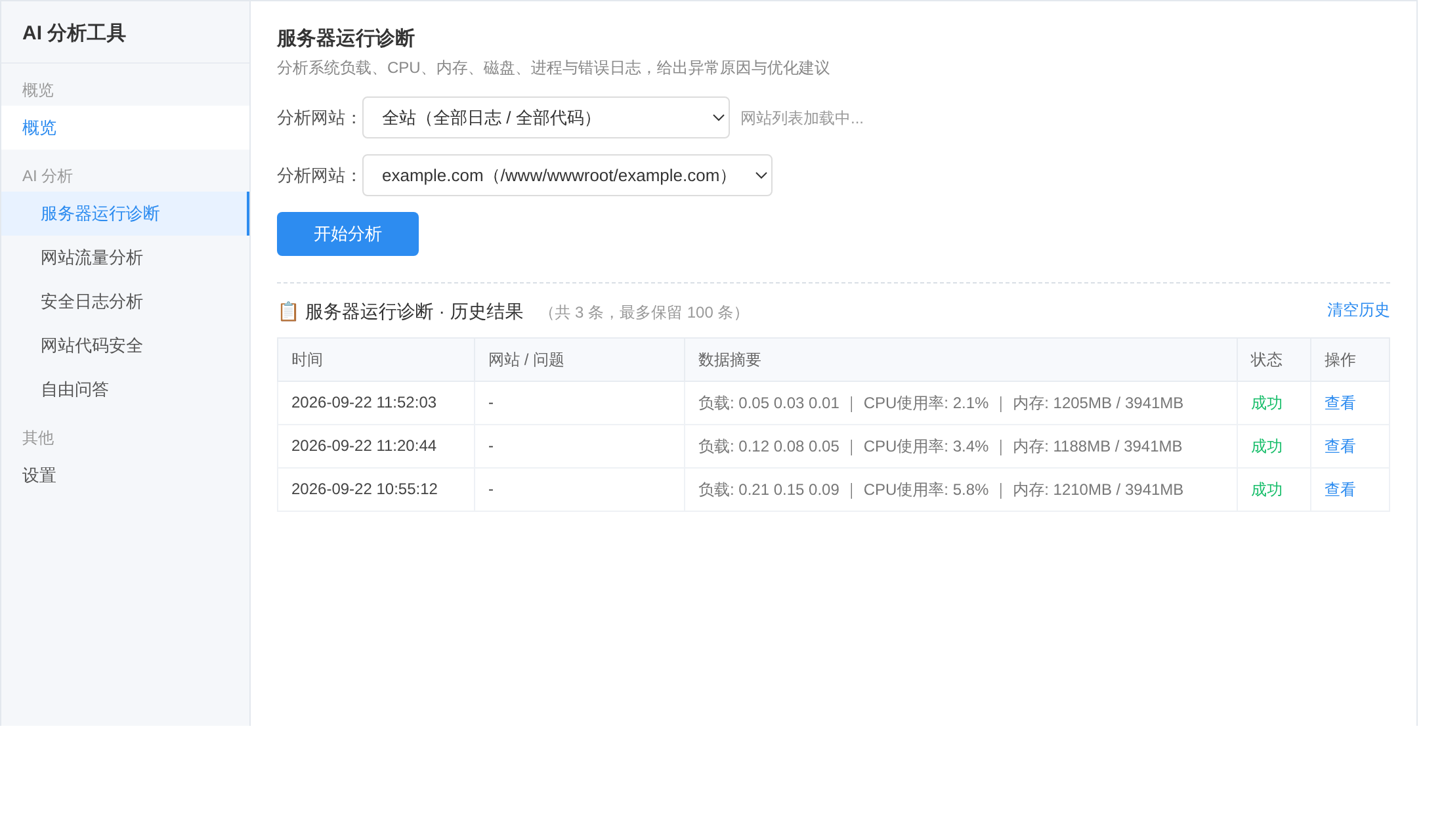Select 服务器运行诊断 in the sidebar

pyautogui.click(x=125, y=214)
